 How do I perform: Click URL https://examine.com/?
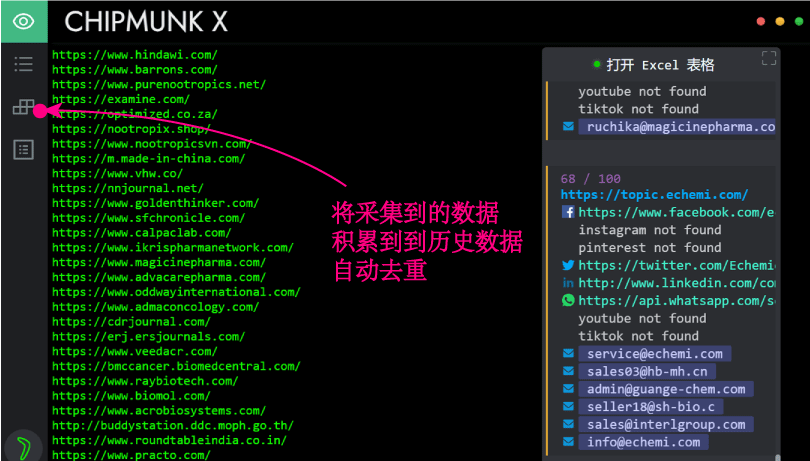click(x=121, y=99)
